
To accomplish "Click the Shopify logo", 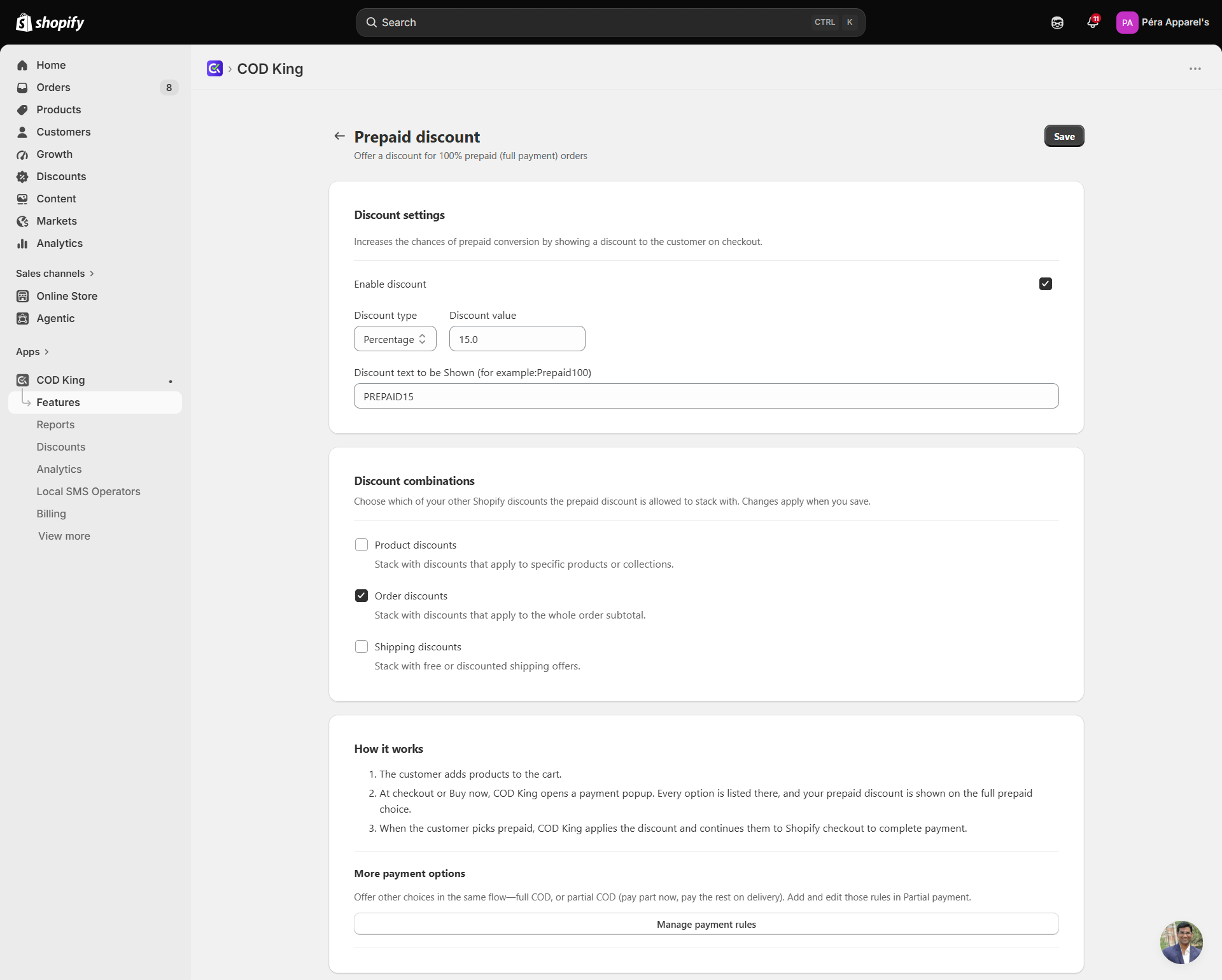I will point(50,22).
